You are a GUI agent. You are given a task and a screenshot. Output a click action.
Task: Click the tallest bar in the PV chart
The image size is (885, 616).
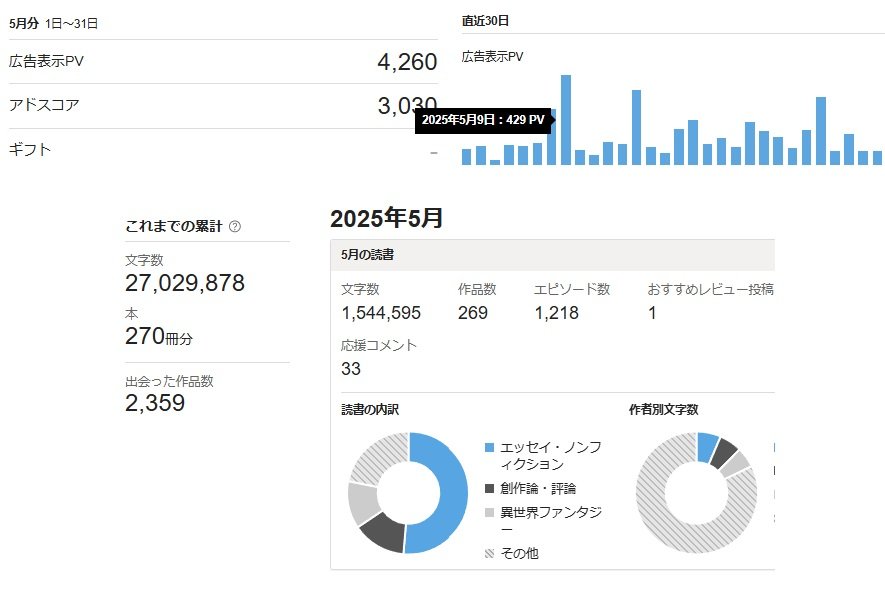(566, 120)
